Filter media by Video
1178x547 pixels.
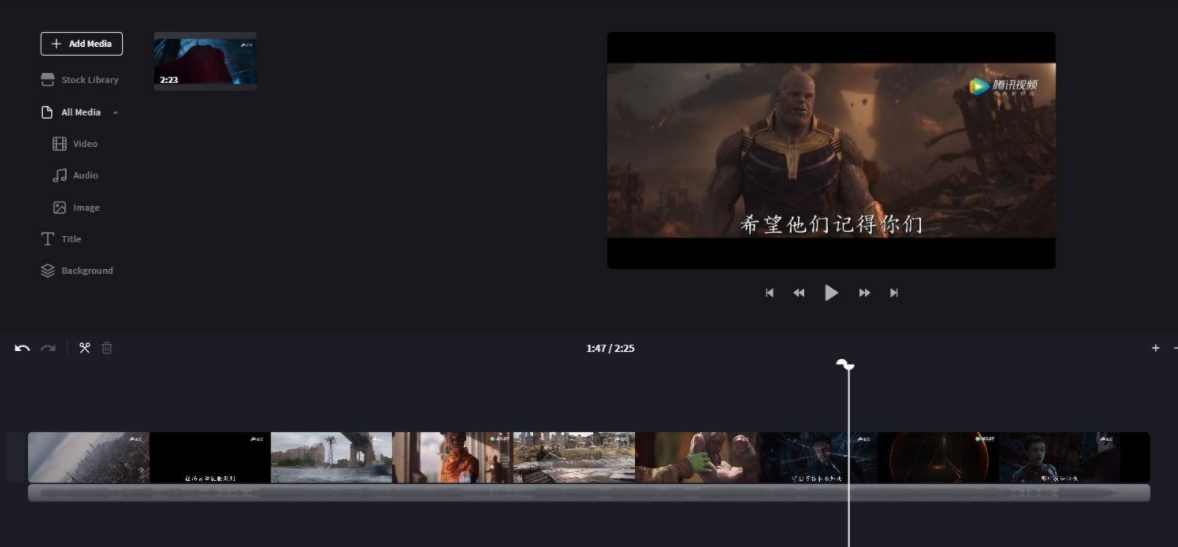pyautogui.click(x=75, y=144)
